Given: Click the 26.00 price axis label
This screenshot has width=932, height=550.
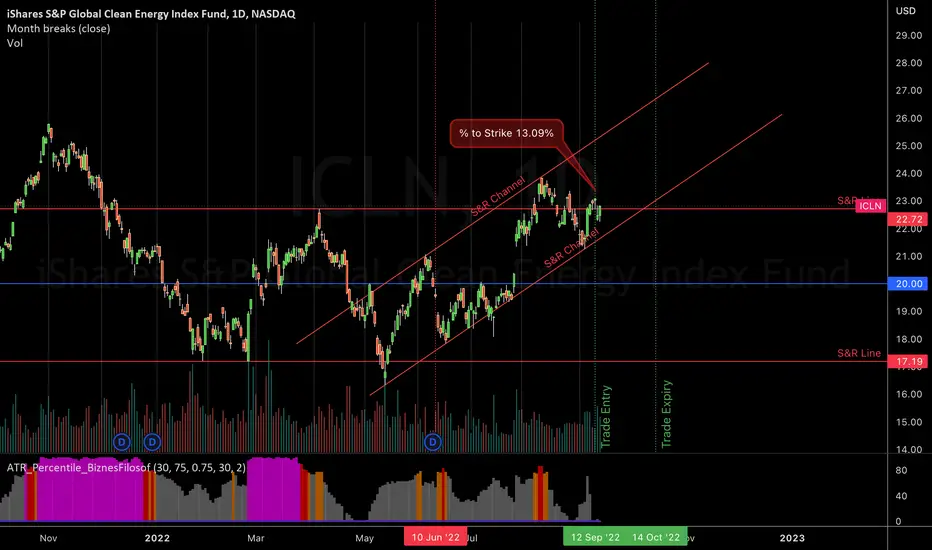Looking at the screenshot, I should click(x=908, y=118).
